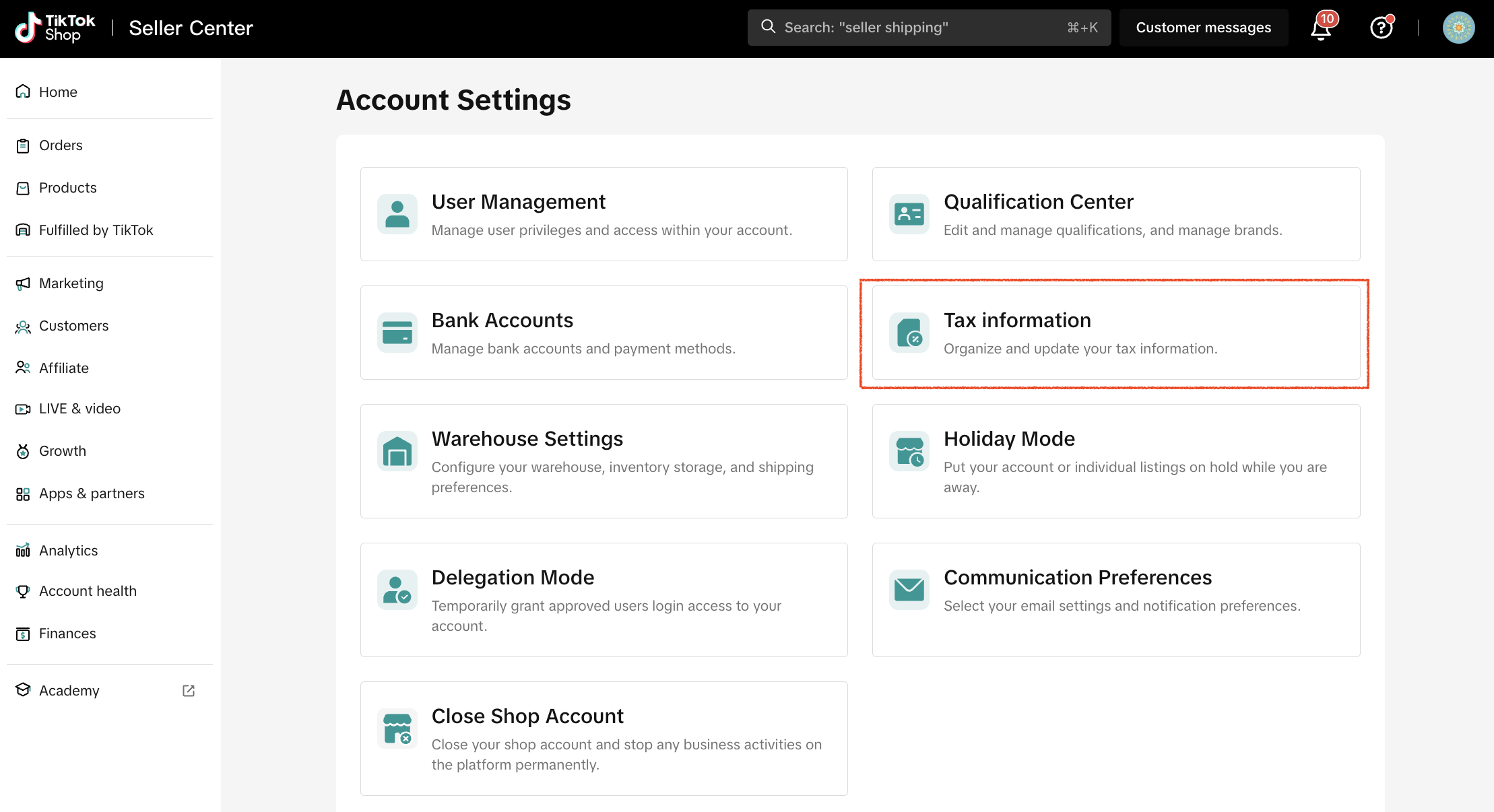Open the Delegation Mode card
The image size is (1494, 812).
(x=604, y=599)
